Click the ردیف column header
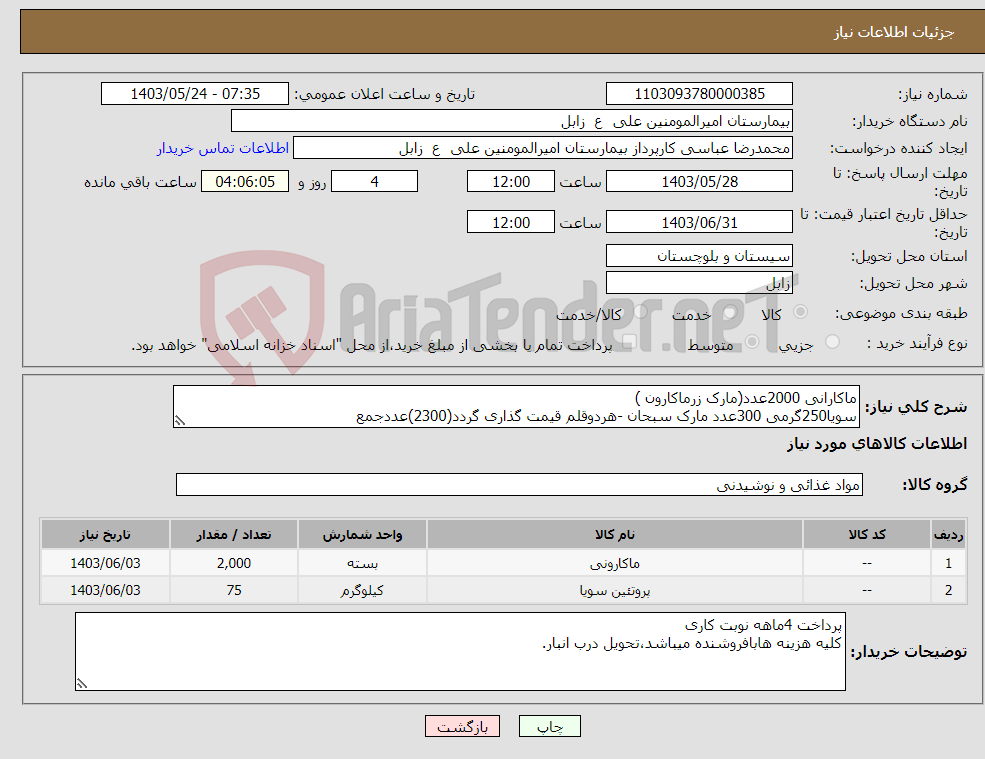The image size is (985, 759). click(949, 534)
